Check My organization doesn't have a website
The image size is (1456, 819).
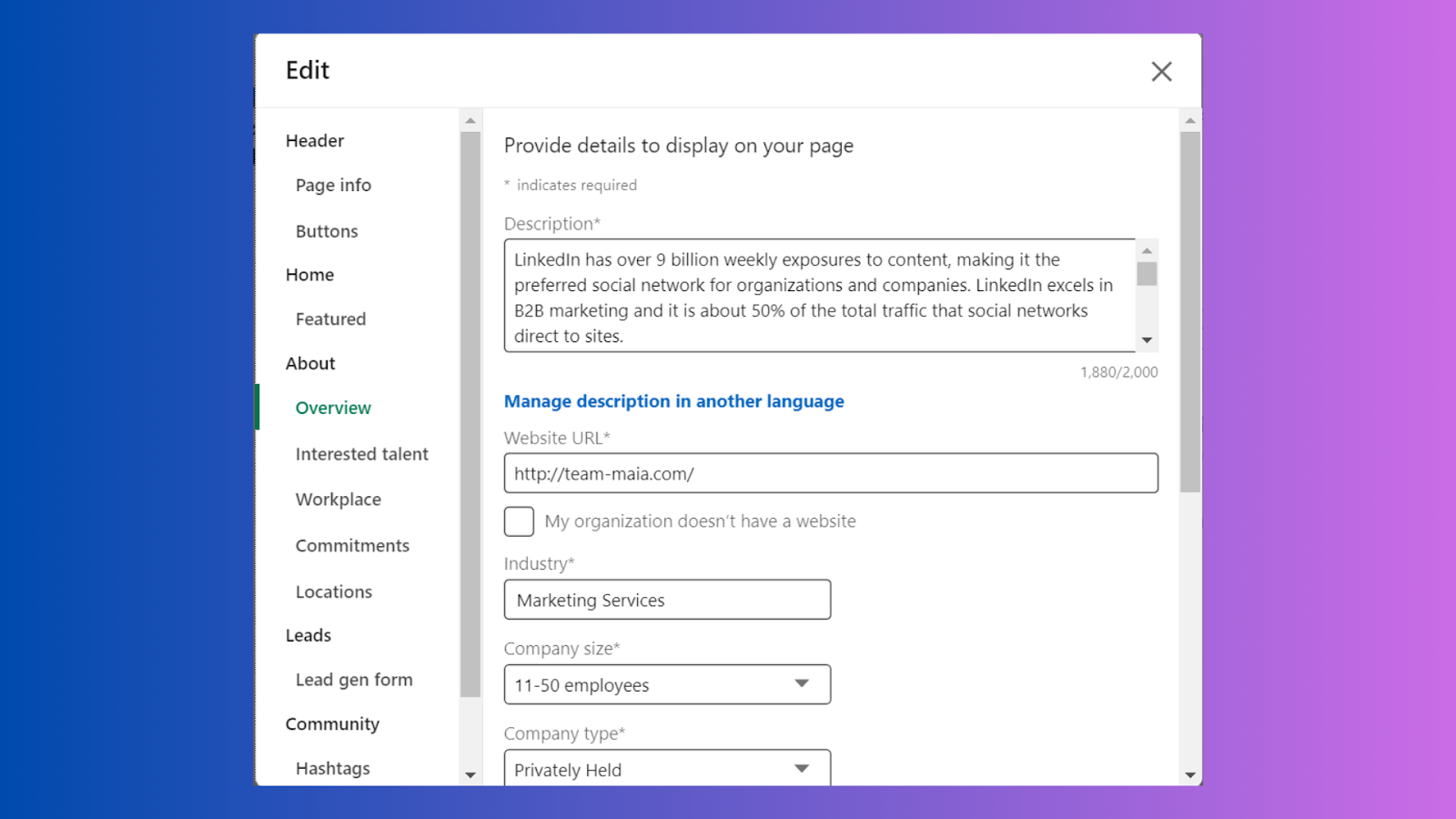pyautogui.click(x=519, y=521)
